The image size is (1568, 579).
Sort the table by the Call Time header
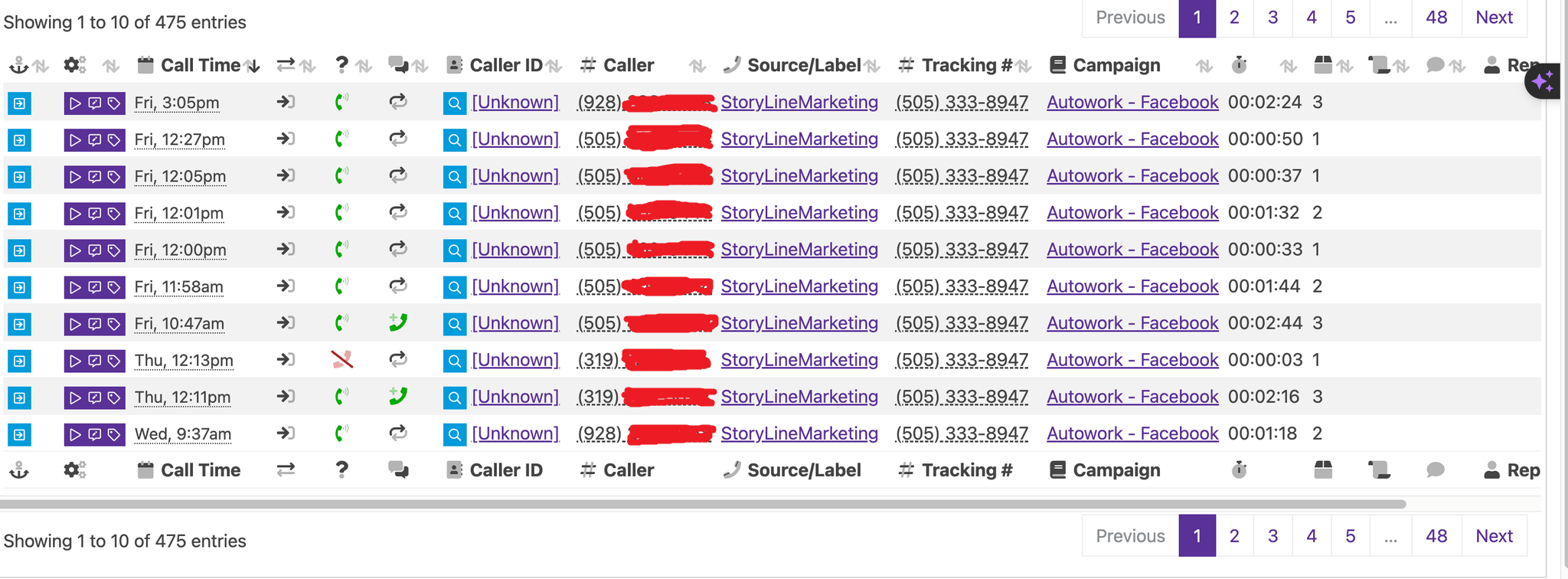click(200, 66)
